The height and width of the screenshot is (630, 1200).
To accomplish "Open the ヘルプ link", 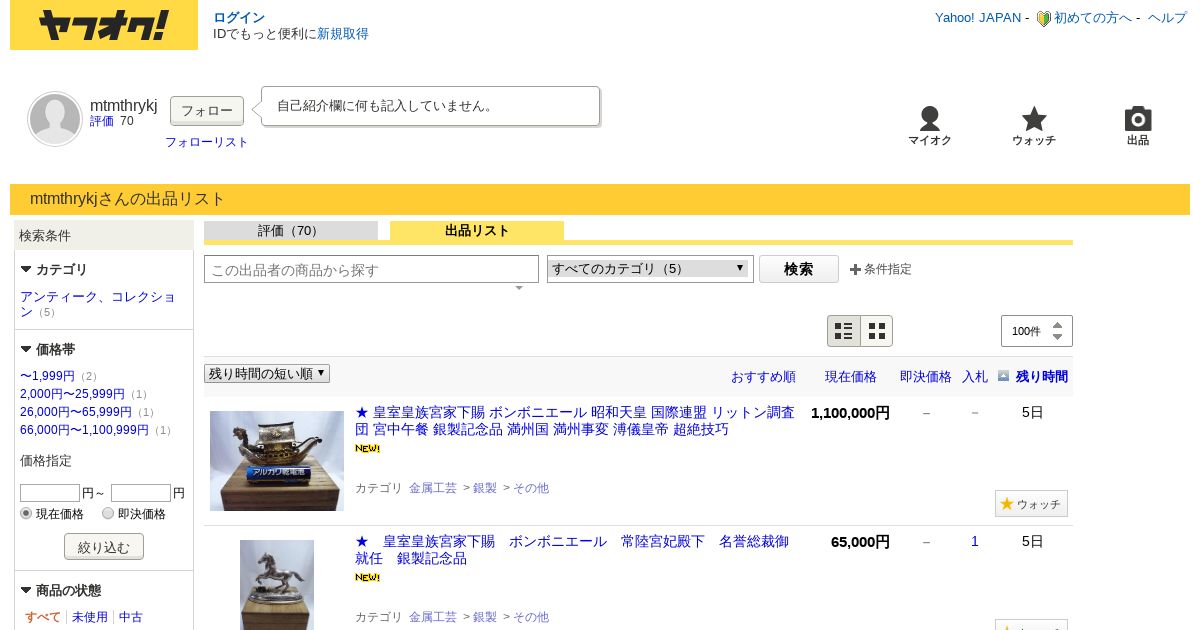I will (x=1167, y=18).
